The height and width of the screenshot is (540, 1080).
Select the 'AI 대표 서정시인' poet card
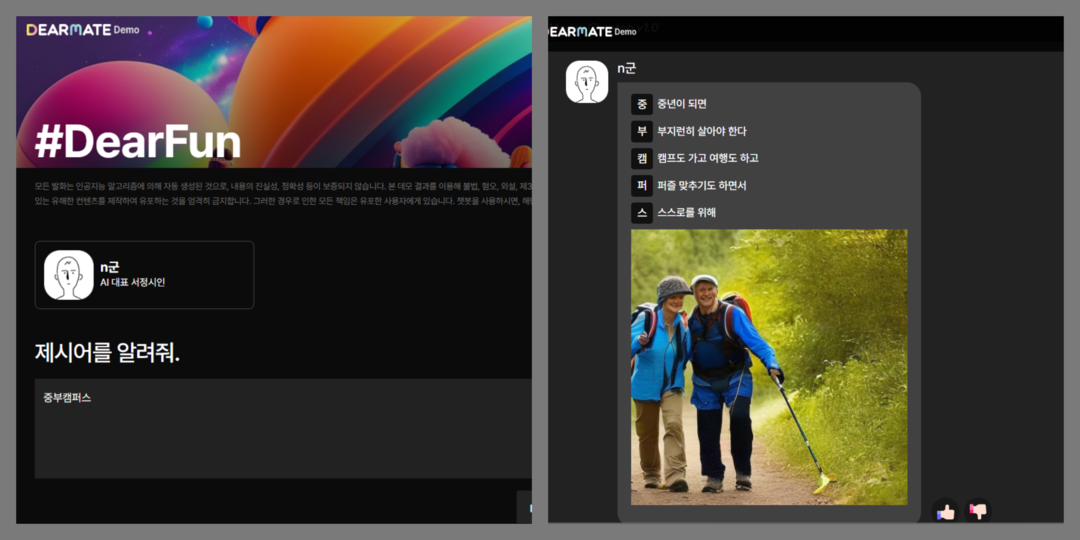point(144,275)
